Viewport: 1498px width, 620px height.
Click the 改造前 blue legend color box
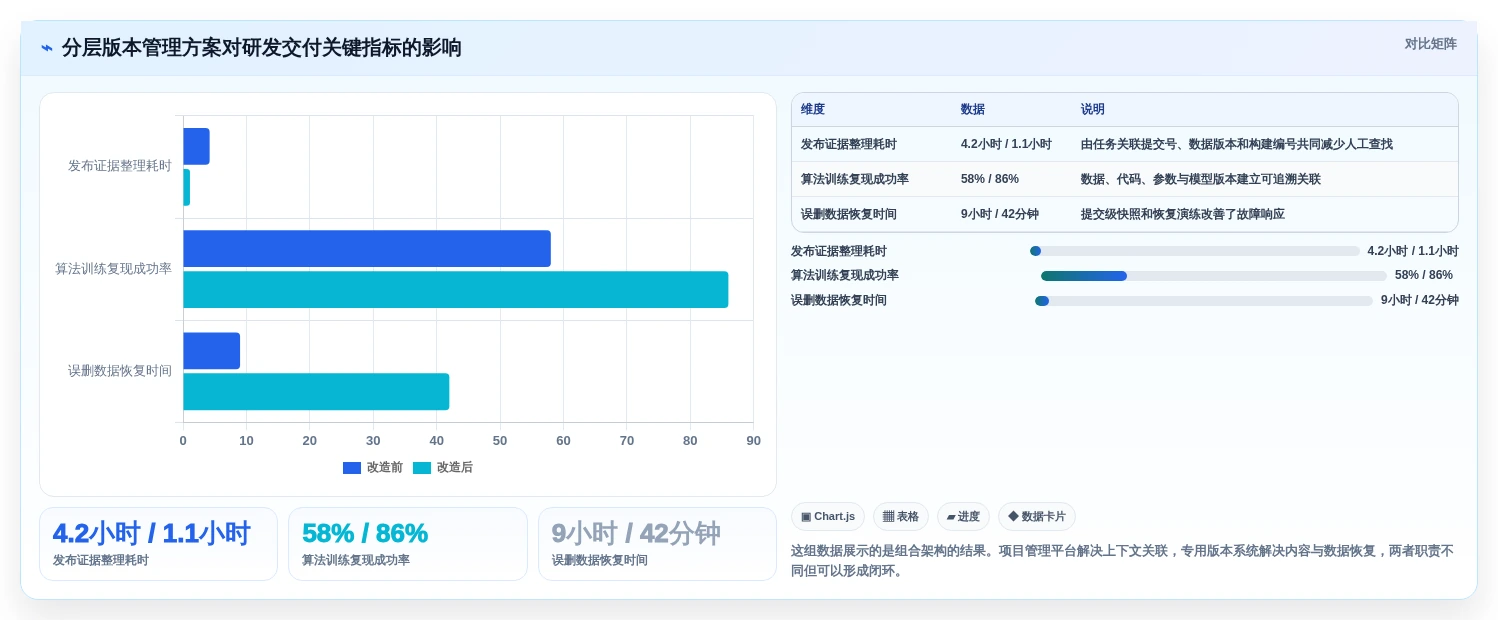coord(352,468)
